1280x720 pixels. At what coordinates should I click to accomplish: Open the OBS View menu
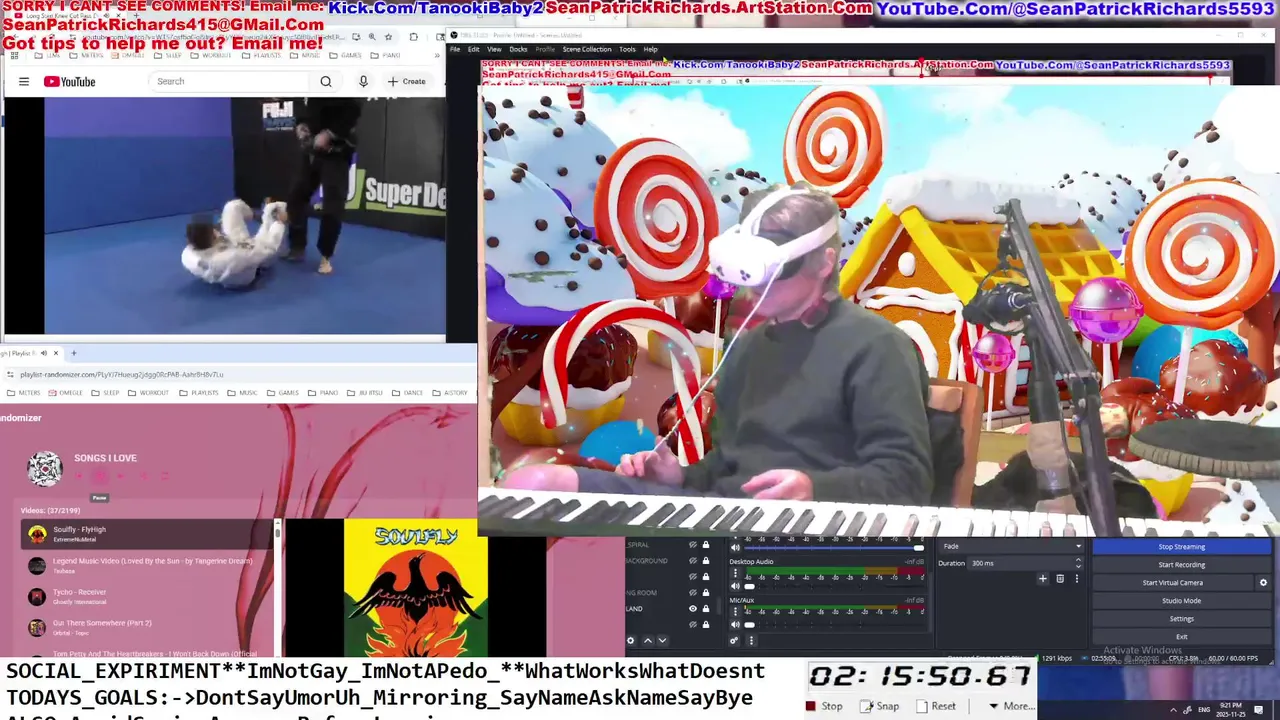pos(494,49)
